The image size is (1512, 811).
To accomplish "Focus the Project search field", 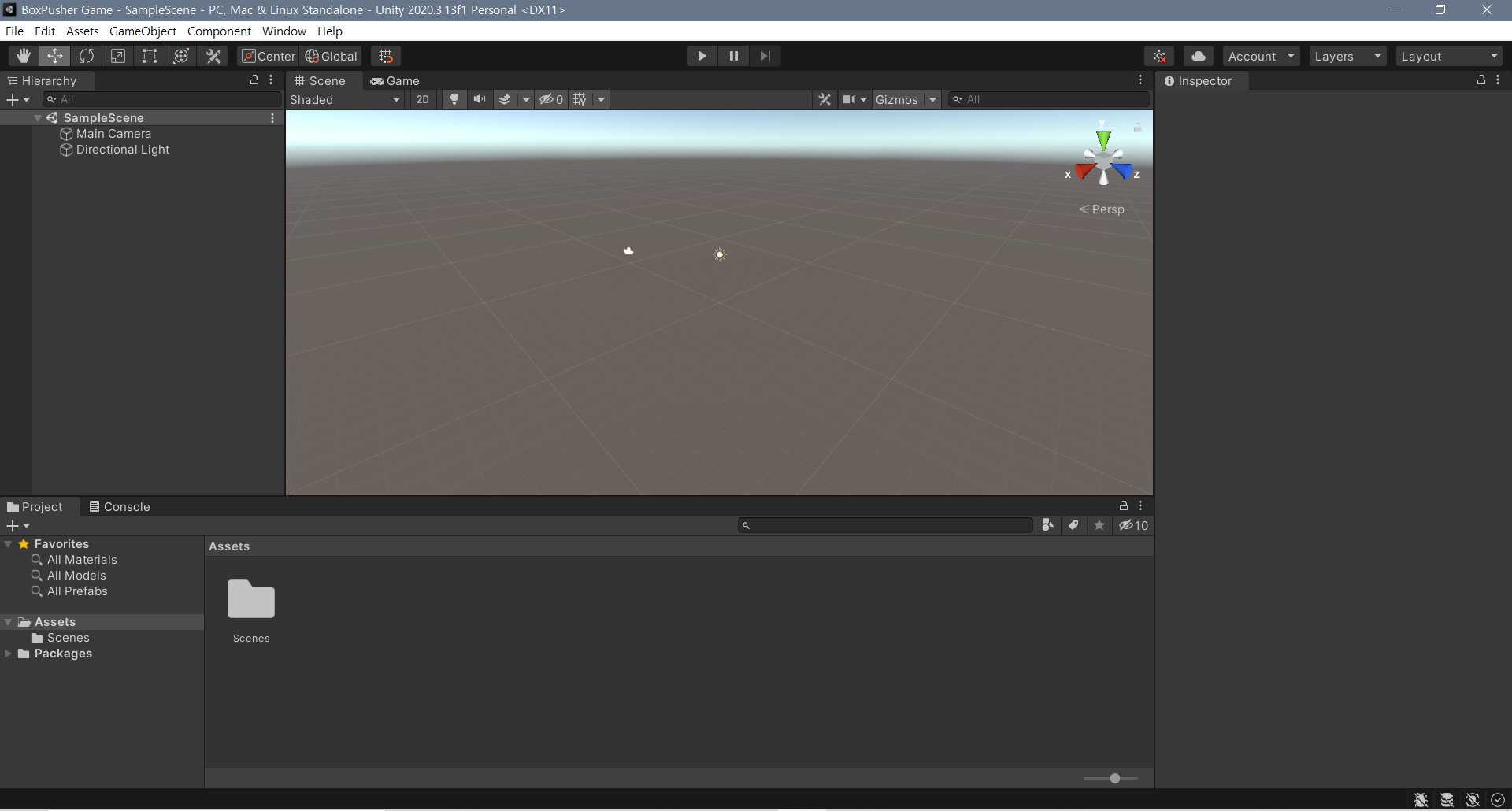I will [885, 525].
